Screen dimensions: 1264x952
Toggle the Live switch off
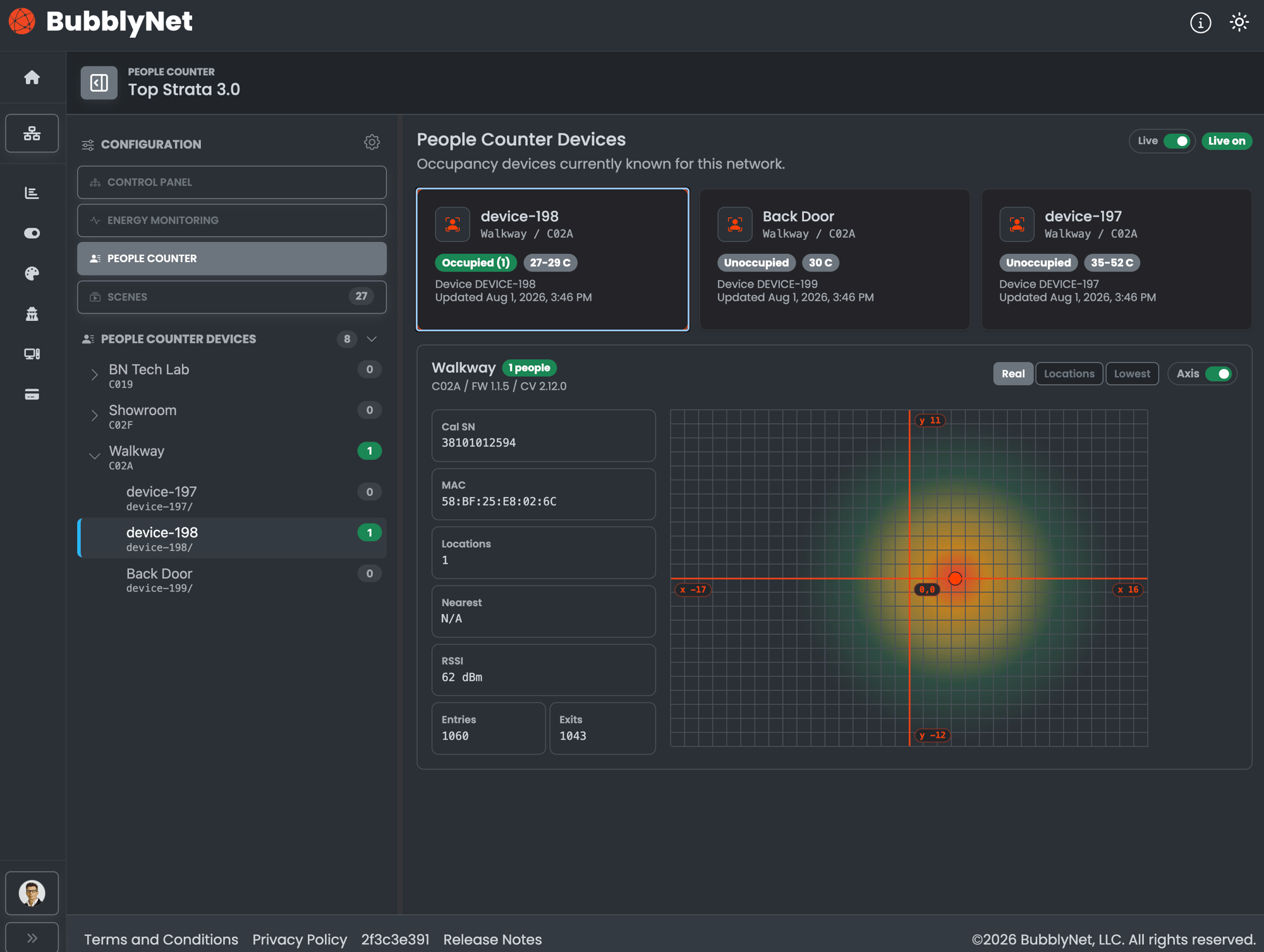tap(1177, 141)
